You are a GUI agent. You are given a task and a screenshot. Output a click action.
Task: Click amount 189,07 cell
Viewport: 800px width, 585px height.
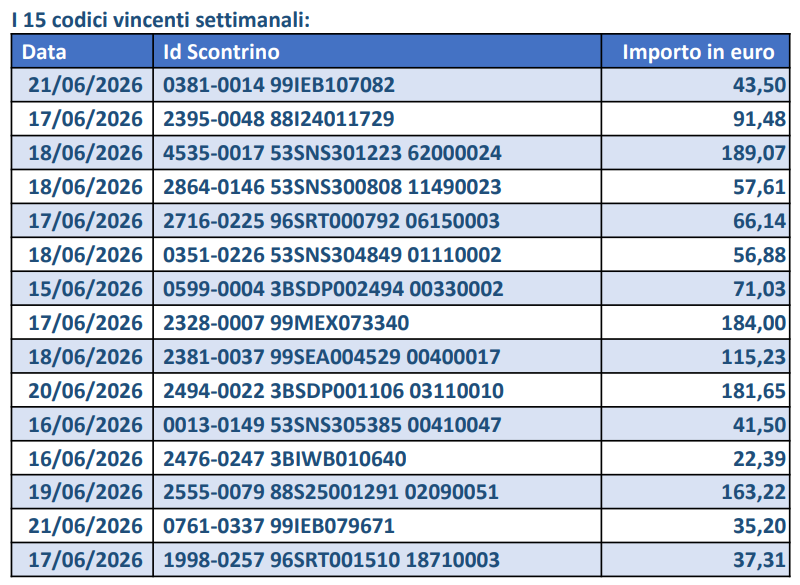click(695, 153)
